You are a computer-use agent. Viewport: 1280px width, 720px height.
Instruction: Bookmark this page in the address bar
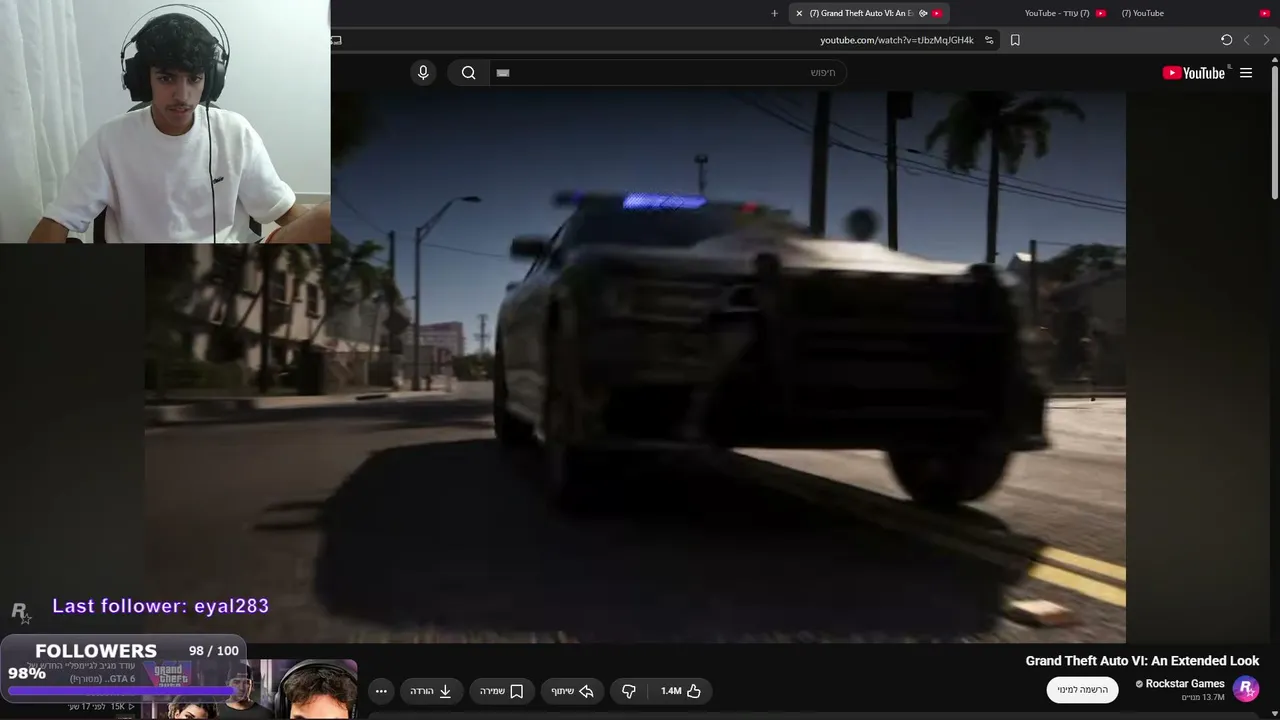[x=1015, y=40]
